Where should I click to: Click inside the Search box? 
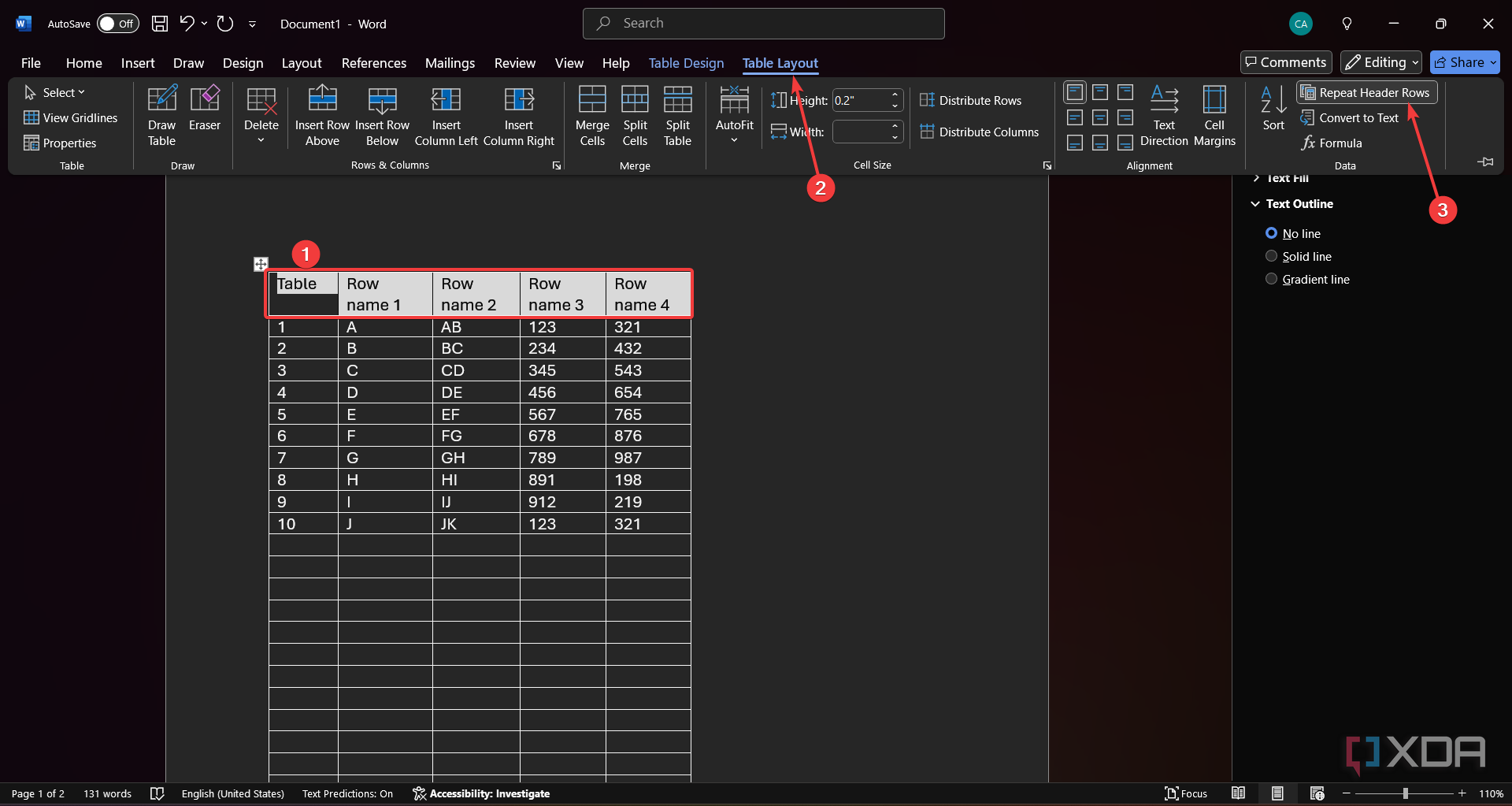point(762,23)
